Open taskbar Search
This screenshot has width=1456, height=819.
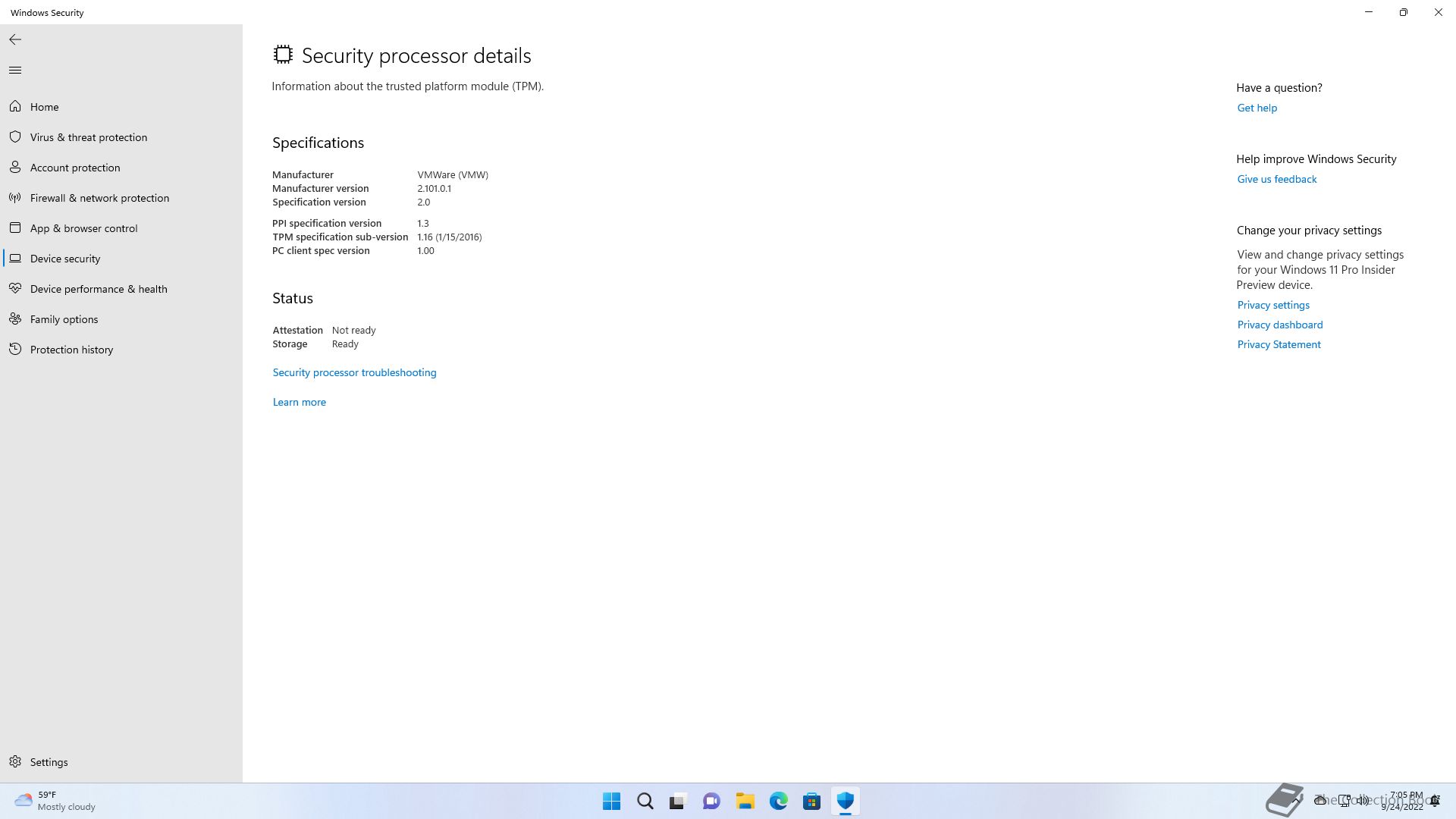point(645,801)
